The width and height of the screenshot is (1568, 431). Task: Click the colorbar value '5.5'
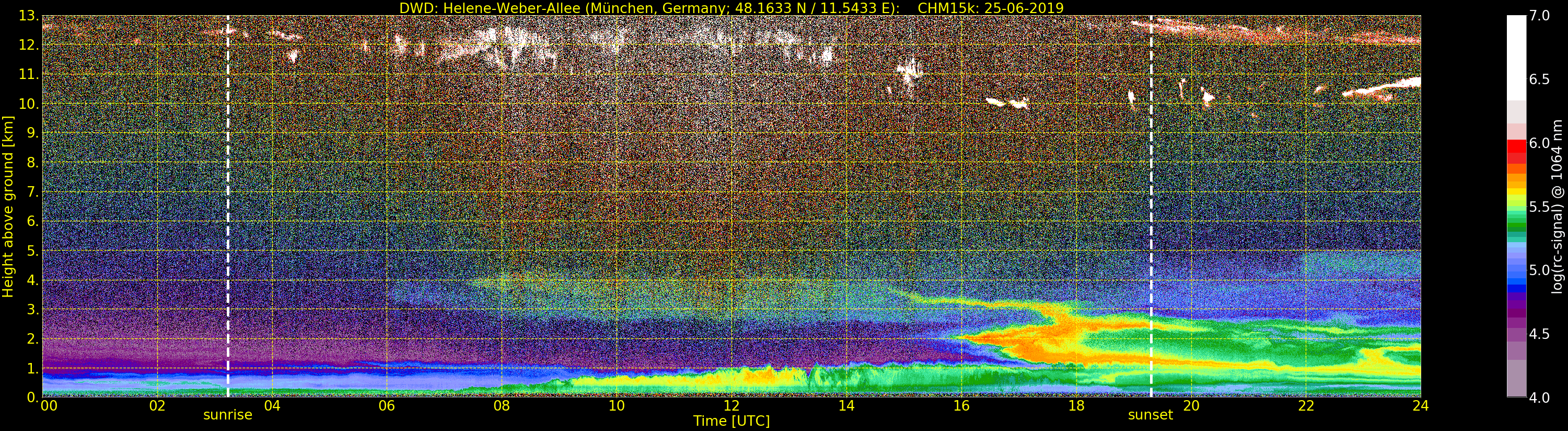pyautogui.click(x=1539, y=207)
